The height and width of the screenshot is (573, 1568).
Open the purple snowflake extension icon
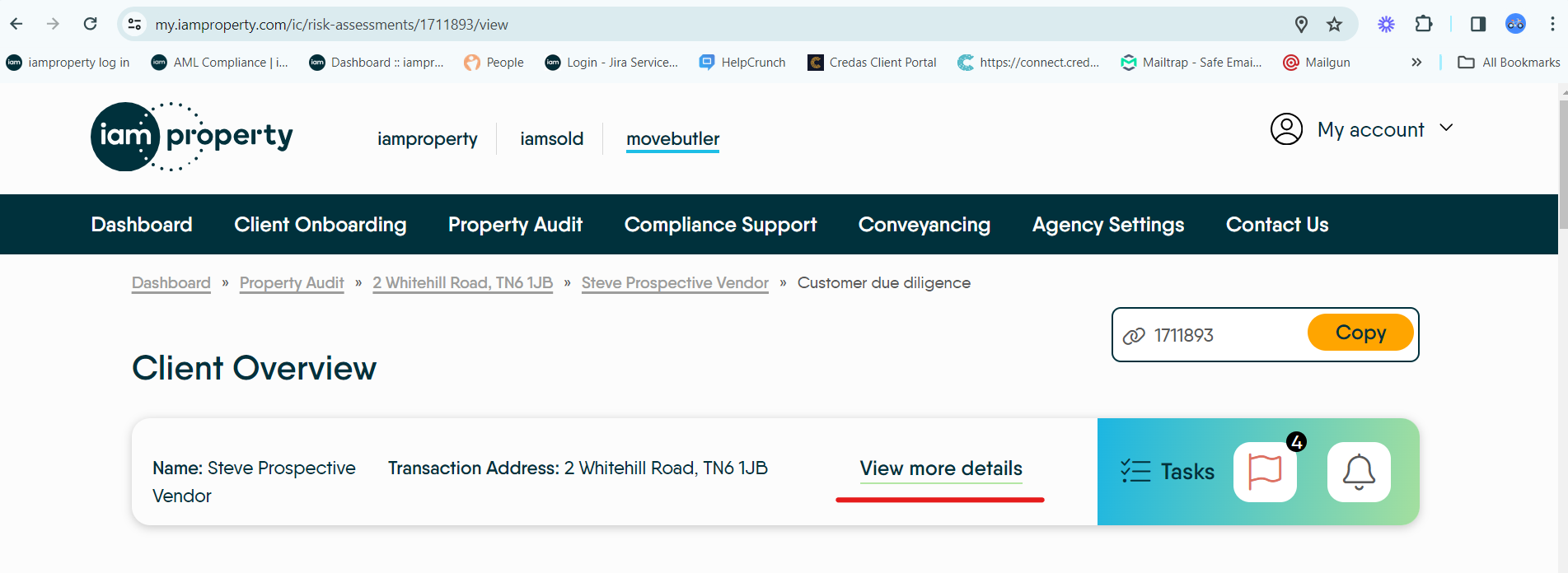[1386, 24]
